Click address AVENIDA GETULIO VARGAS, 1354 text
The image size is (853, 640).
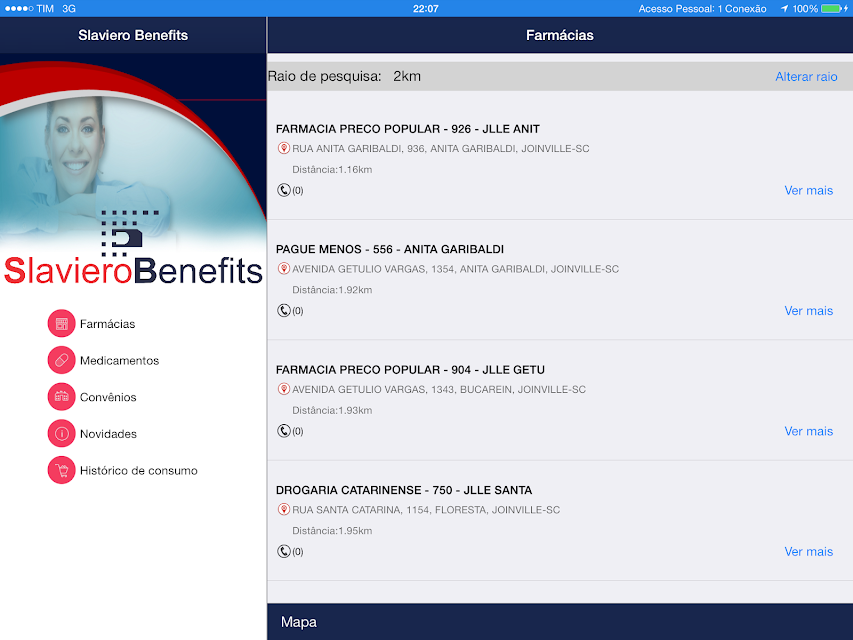click(455, 269)
